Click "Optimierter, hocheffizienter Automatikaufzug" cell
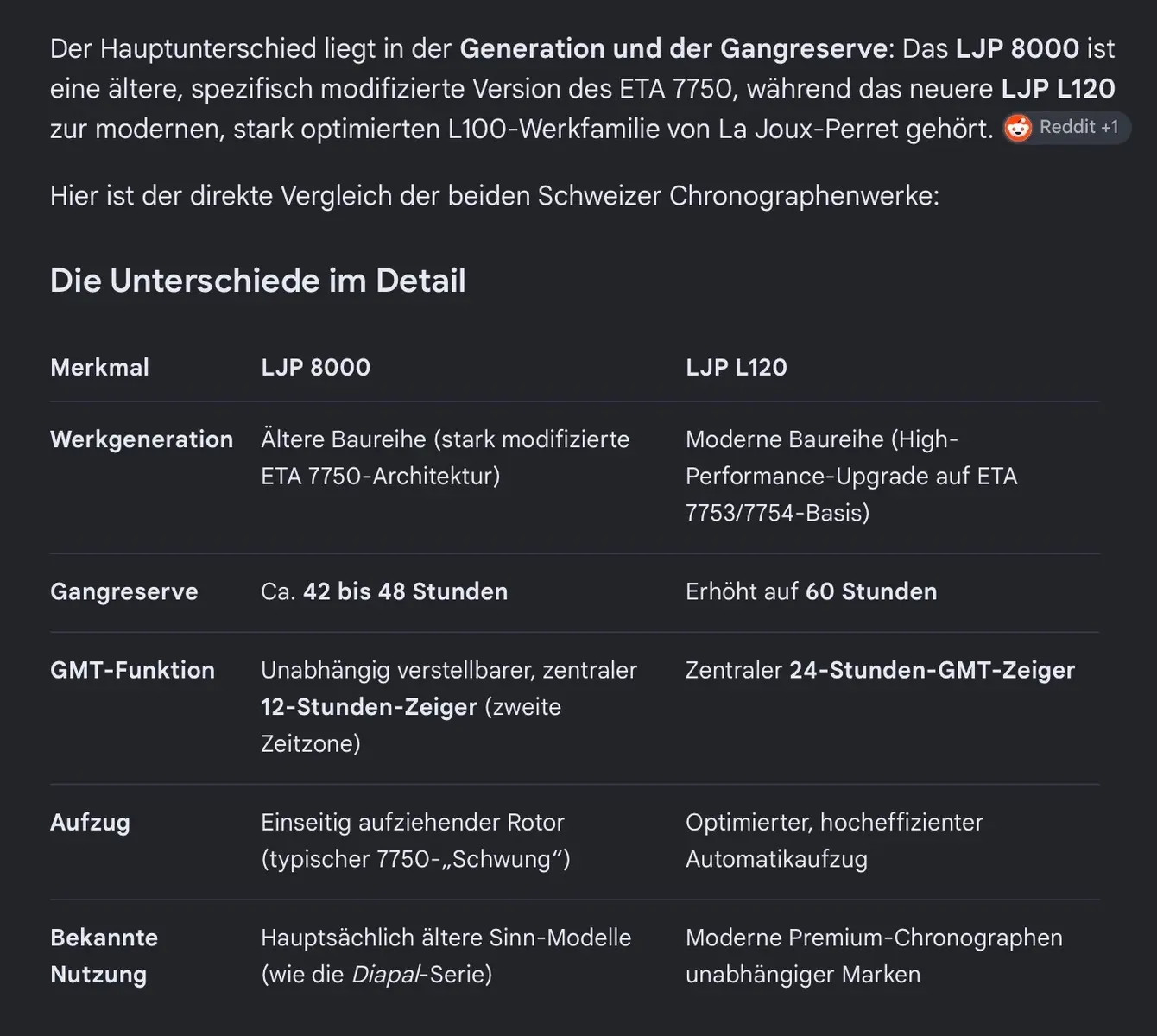This screenshot has width=1157, height=1036. point(834,841)
